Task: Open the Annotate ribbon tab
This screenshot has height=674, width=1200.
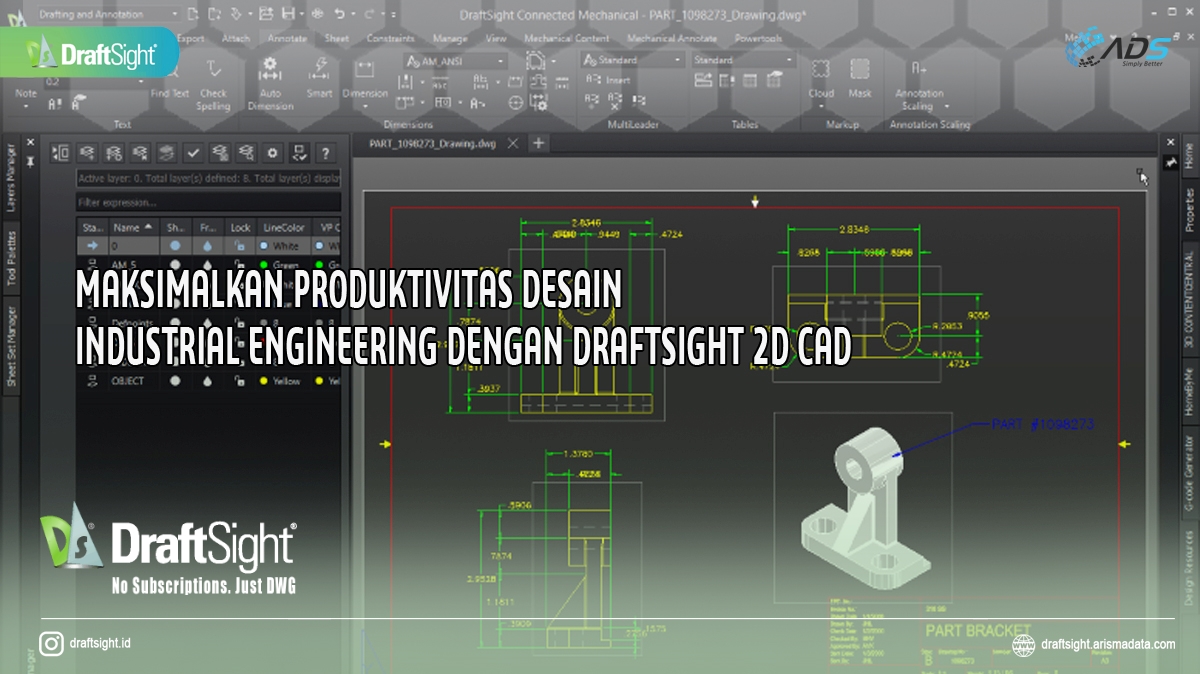Action: [286, 38]
